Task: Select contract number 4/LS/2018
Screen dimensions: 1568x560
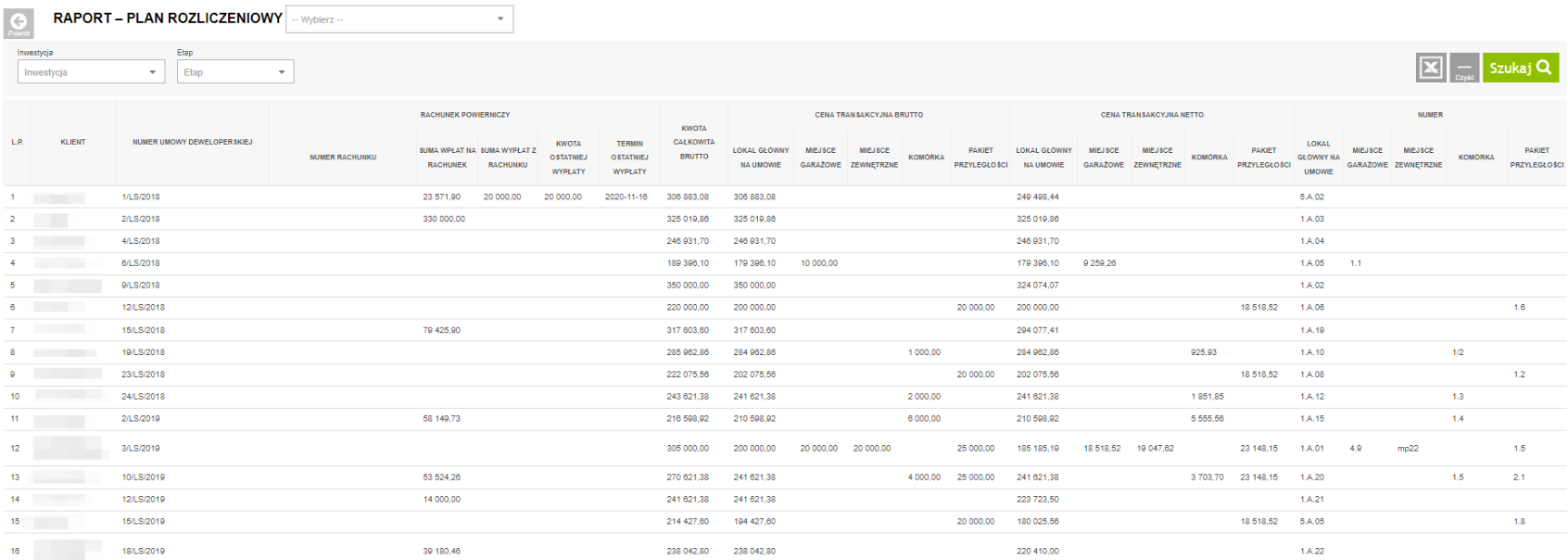Action: (141, 241)
